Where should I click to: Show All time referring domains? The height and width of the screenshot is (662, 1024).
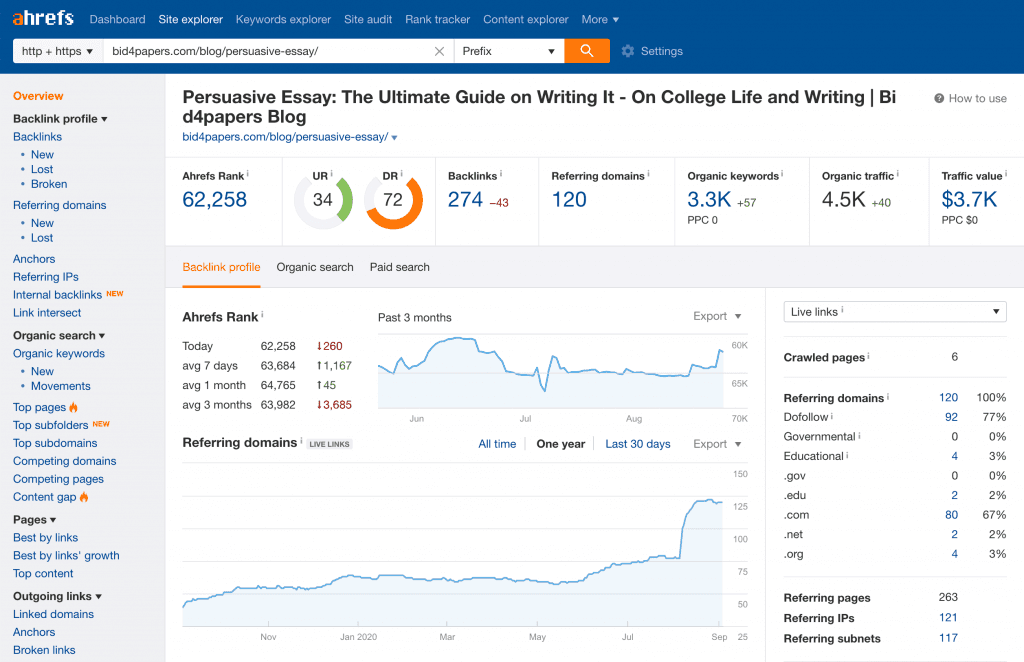coord(497,444)
